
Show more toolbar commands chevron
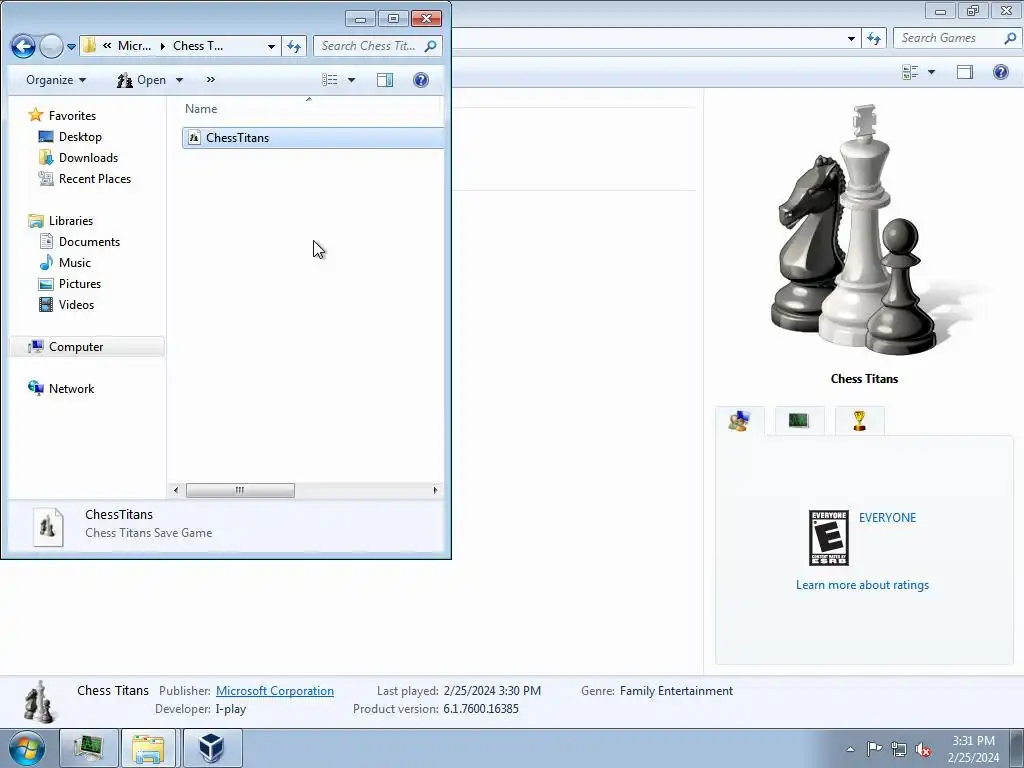pyautogui.click(x=210, y=80)
